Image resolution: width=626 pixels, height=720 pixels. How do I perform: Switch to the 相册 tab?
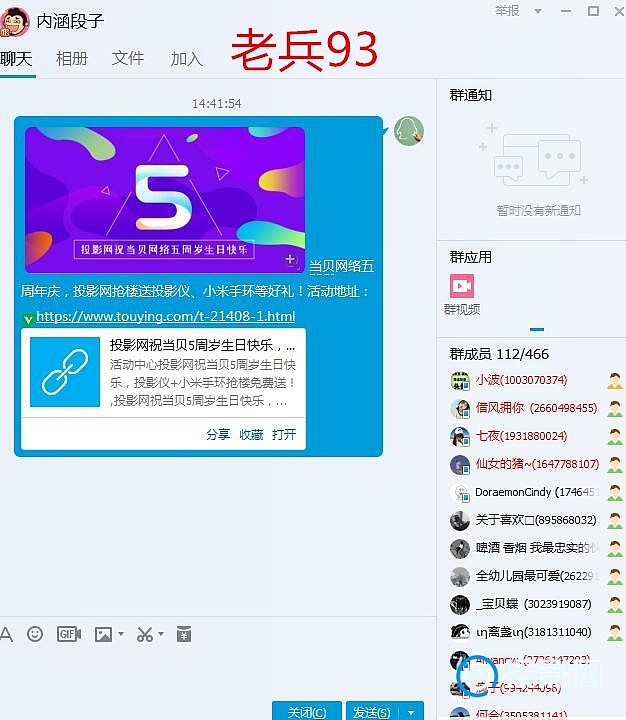tap(72, 59)
